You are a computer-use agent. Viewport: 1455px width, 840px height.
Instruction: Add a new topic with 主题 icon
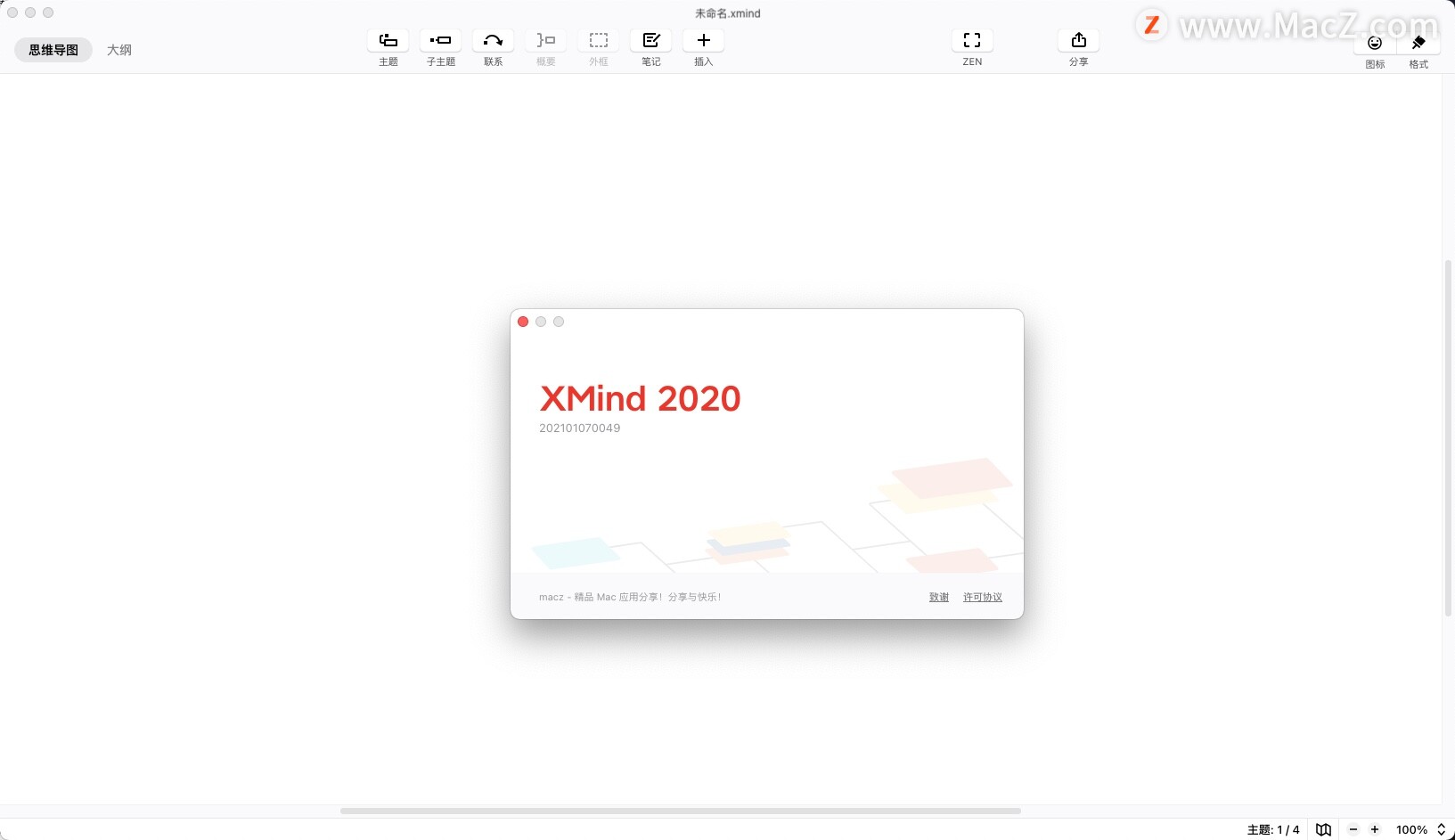coord(388,40)
